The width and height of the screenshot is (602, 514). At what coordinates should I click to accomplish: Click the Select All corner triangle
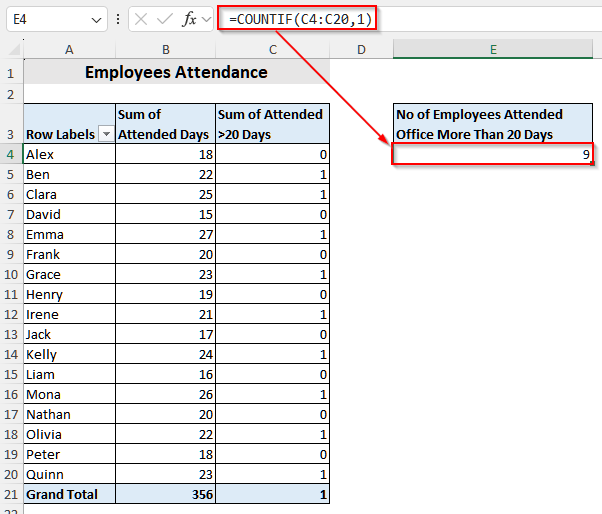(12, 50)
